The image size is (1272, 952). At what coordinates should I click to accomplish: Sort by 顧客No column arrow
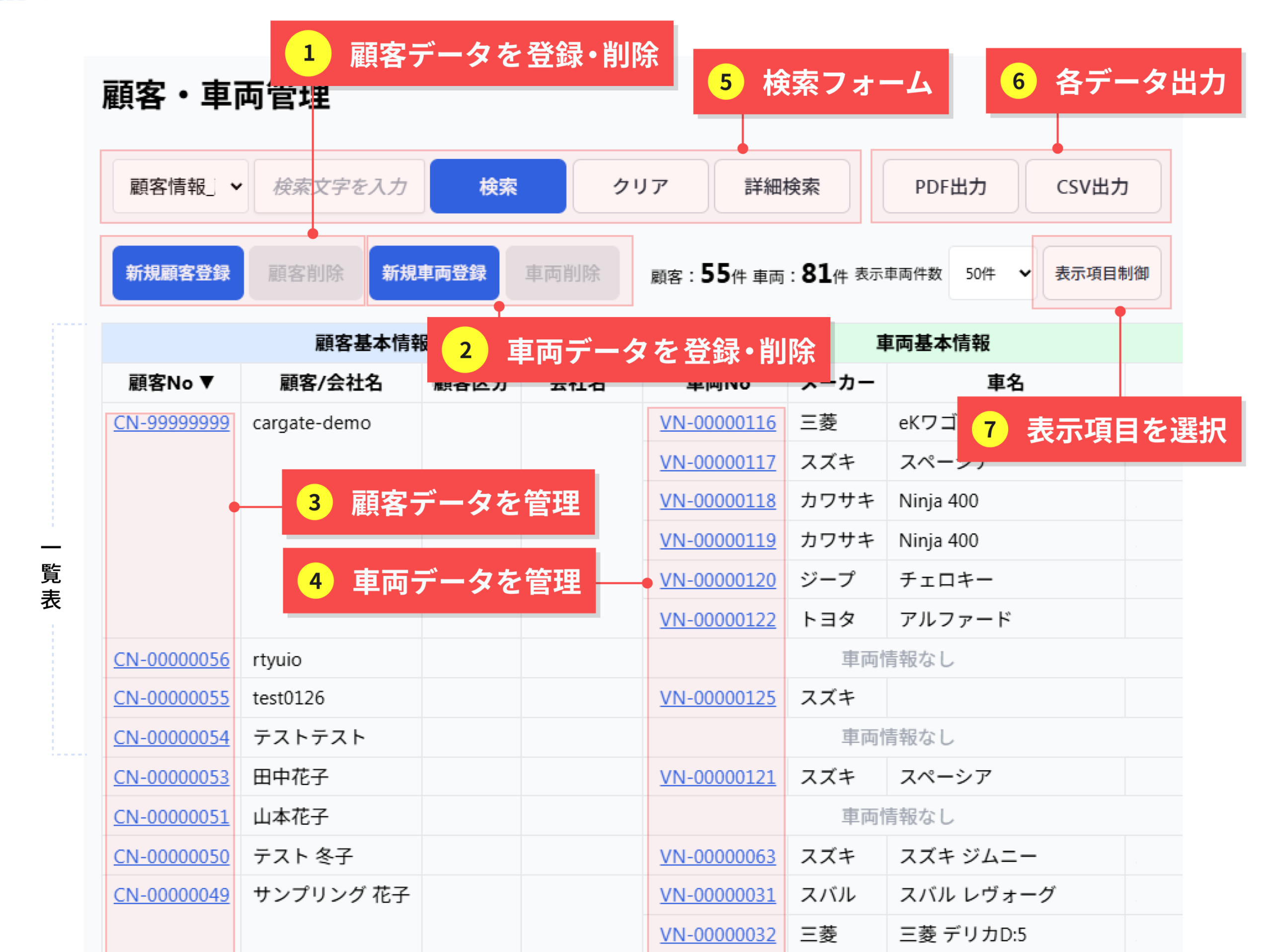pos(207,382)
